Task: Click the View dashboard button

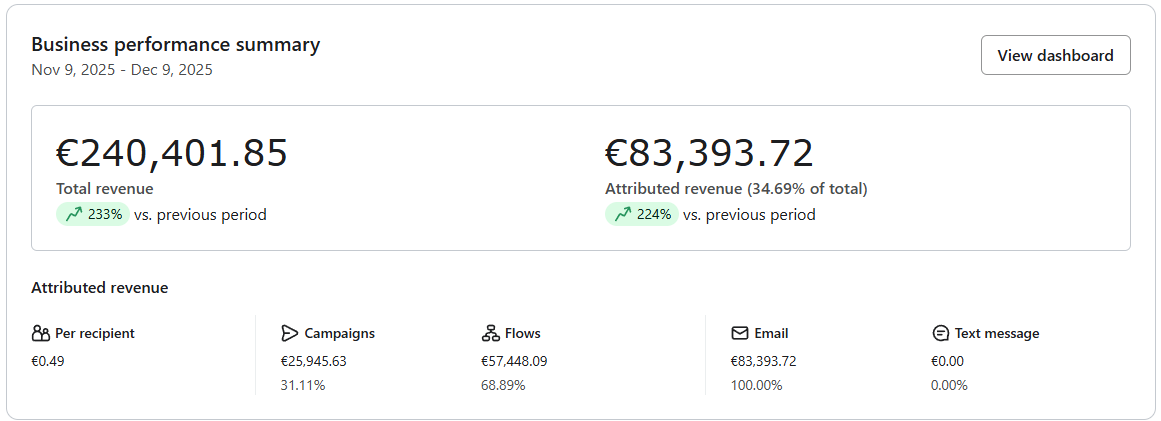Action: pyautogui.click(x=1055, y=55)
